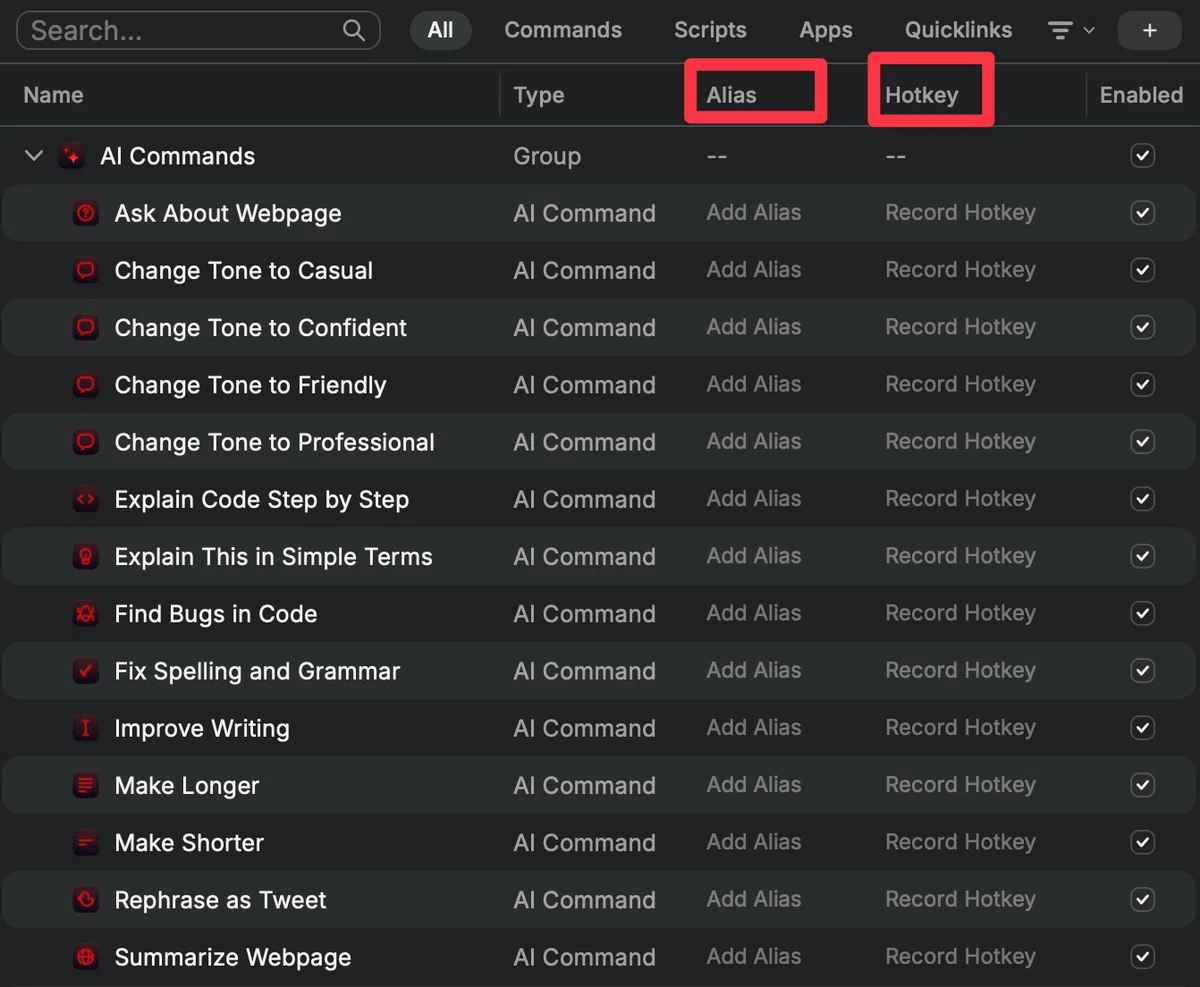Record Hotkey for Improve Writing

coord(960,728)
